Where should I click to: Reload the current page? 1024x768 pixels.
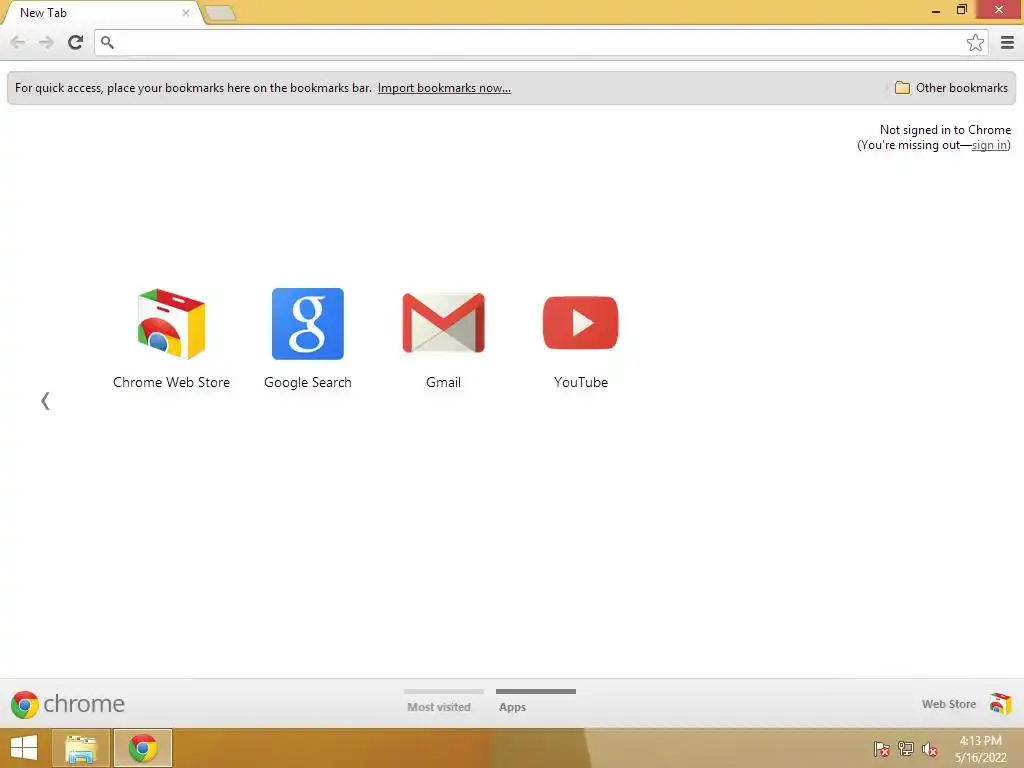[76, 42]
